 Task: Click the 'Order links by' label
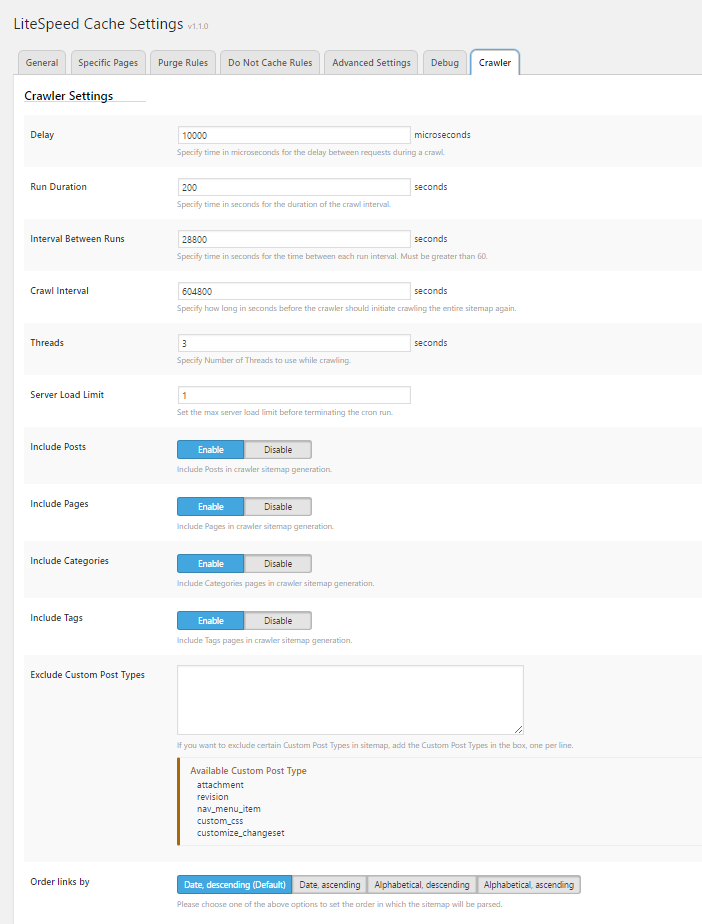pyautogui.click(x=60, y=882)
